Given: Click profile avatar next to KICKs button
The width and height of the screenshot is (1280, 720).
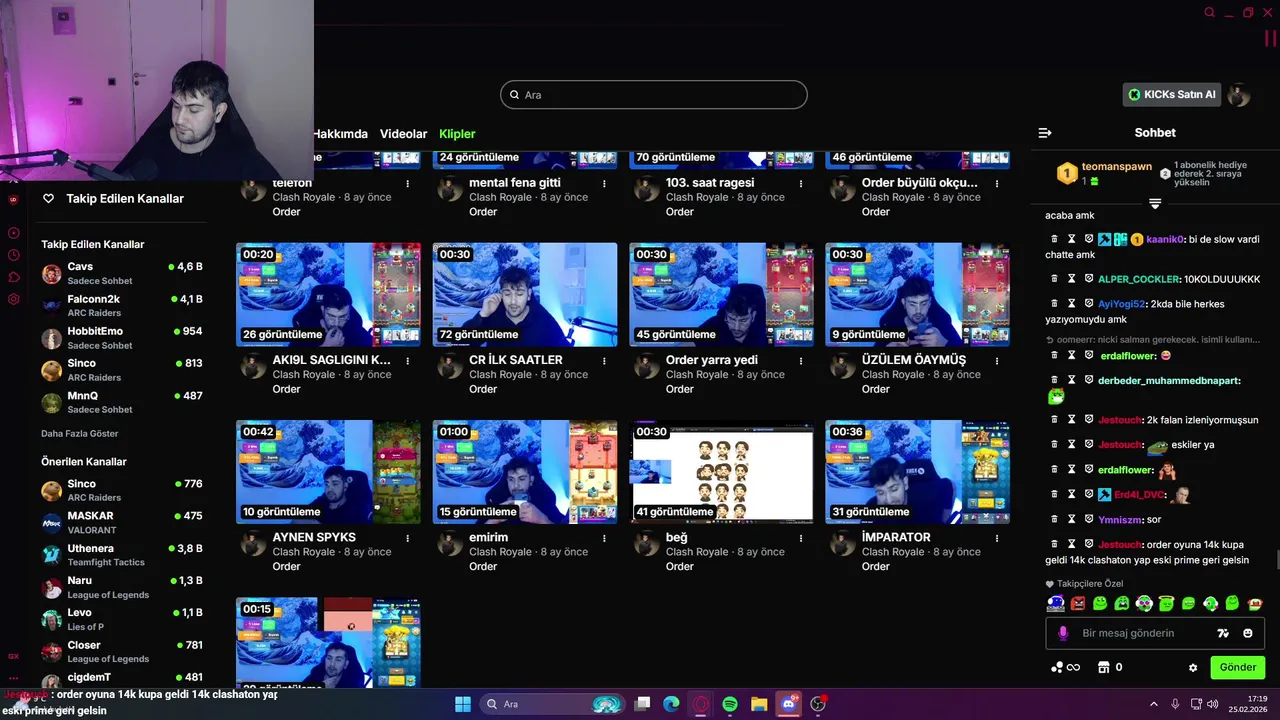Looking at the screenshot, I should pos(1239,95).
